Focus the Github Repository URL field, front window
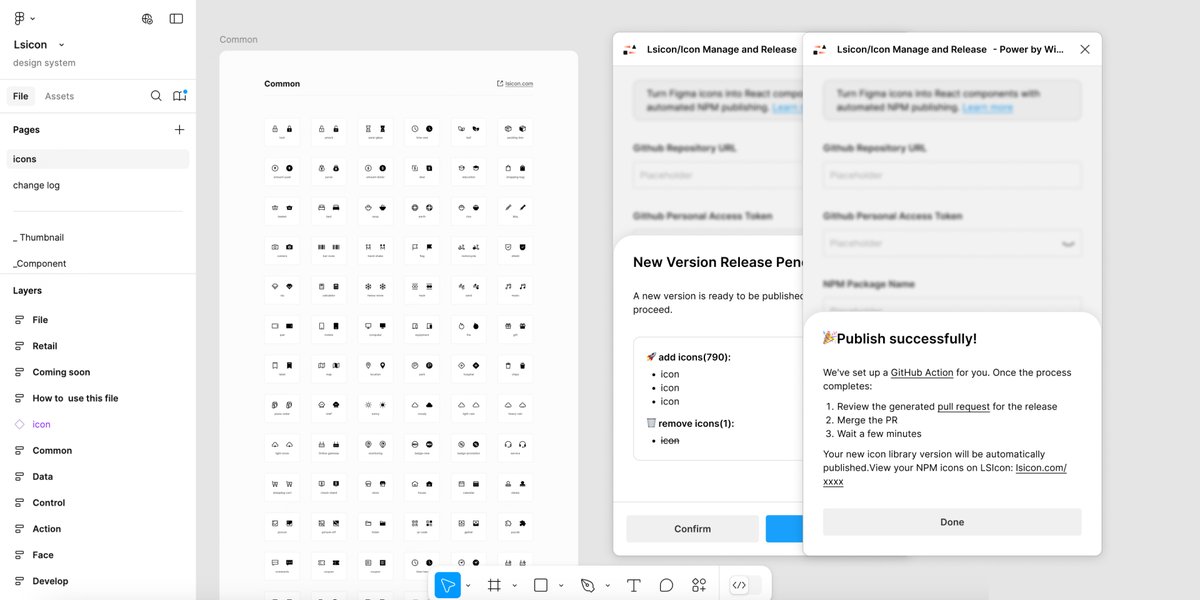Viewport: 1200px width, 600px height. (952, 176)
